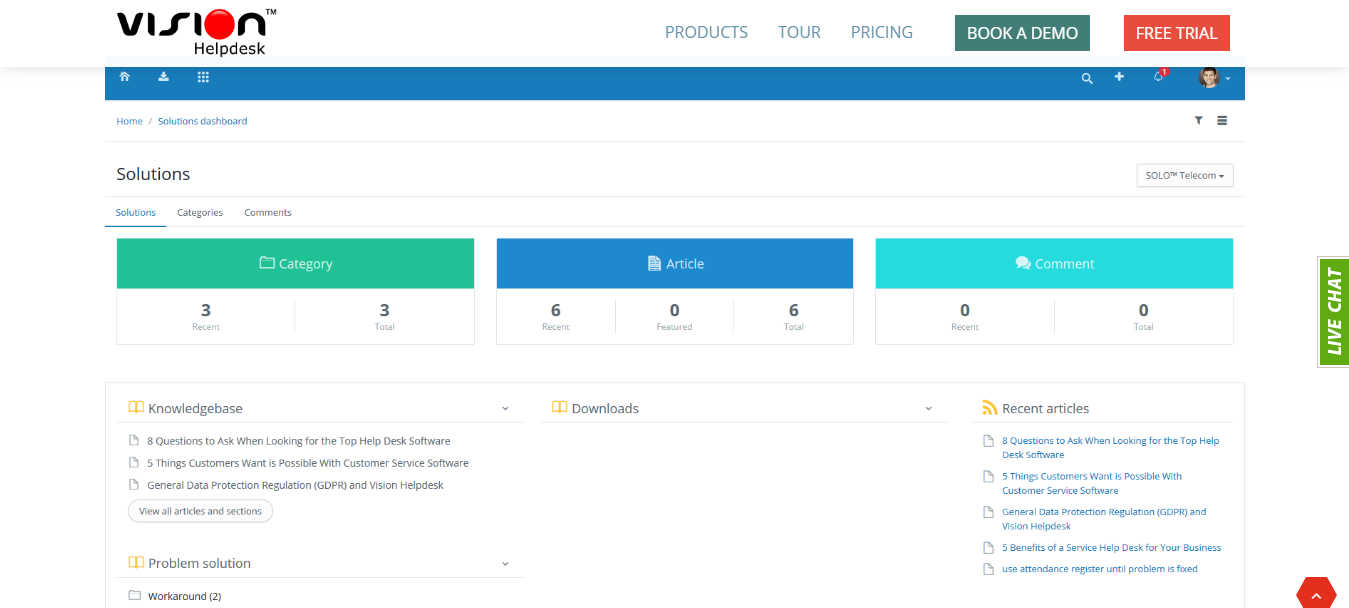Click the BOOK A DEMO button
This screenshot has width=1349, height=608.
pyautogui.click(x=1022, y=32)
